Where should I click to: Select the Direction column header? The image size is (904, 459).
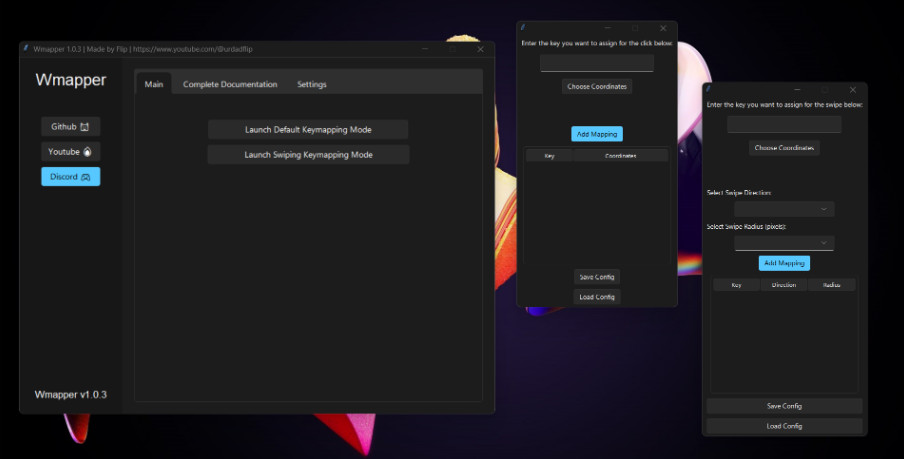pyautogui.click(x=784, y=285)
